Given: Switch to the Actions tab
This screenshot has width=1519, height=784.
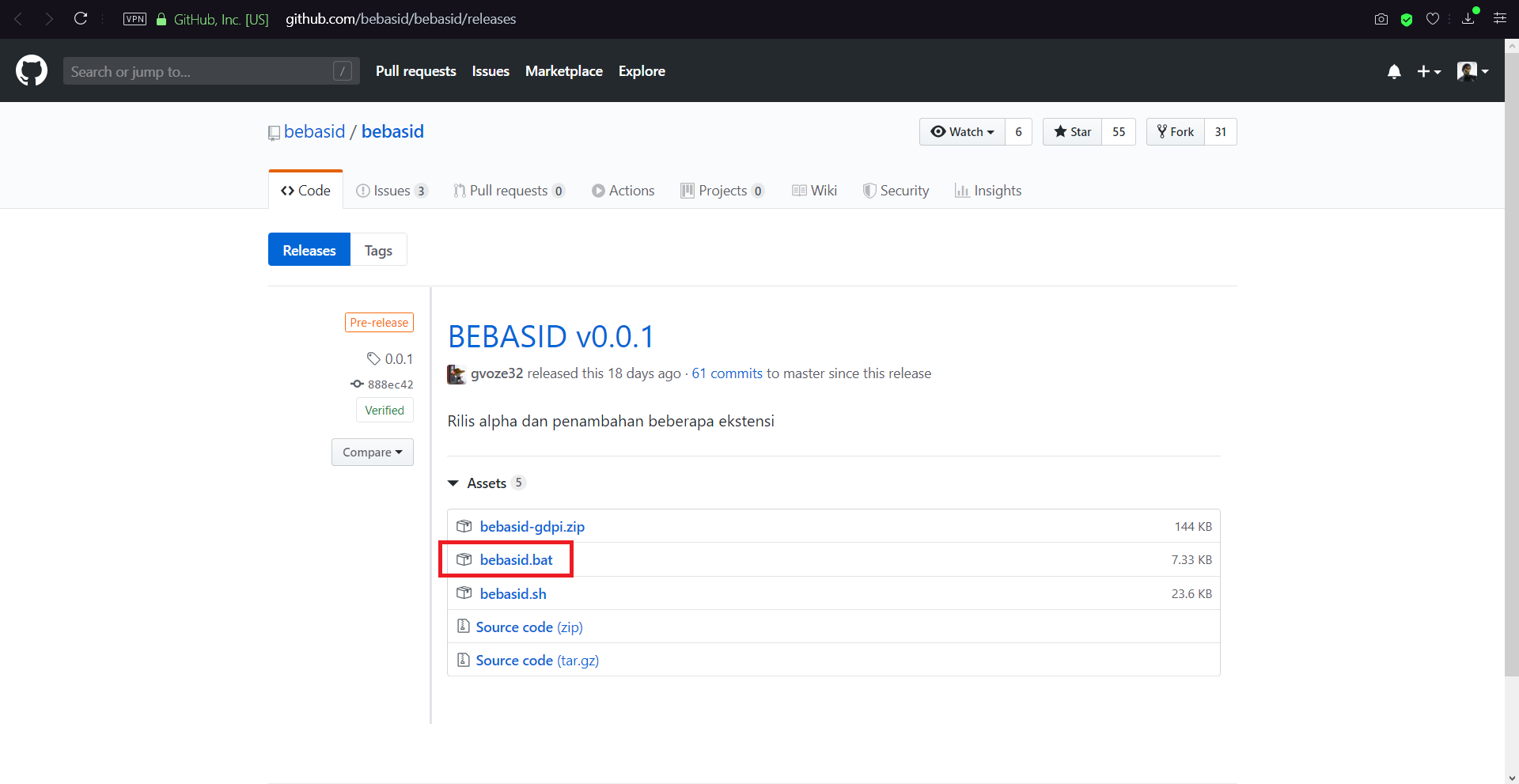Looking at the screenshot, I should tap(623, 191).
